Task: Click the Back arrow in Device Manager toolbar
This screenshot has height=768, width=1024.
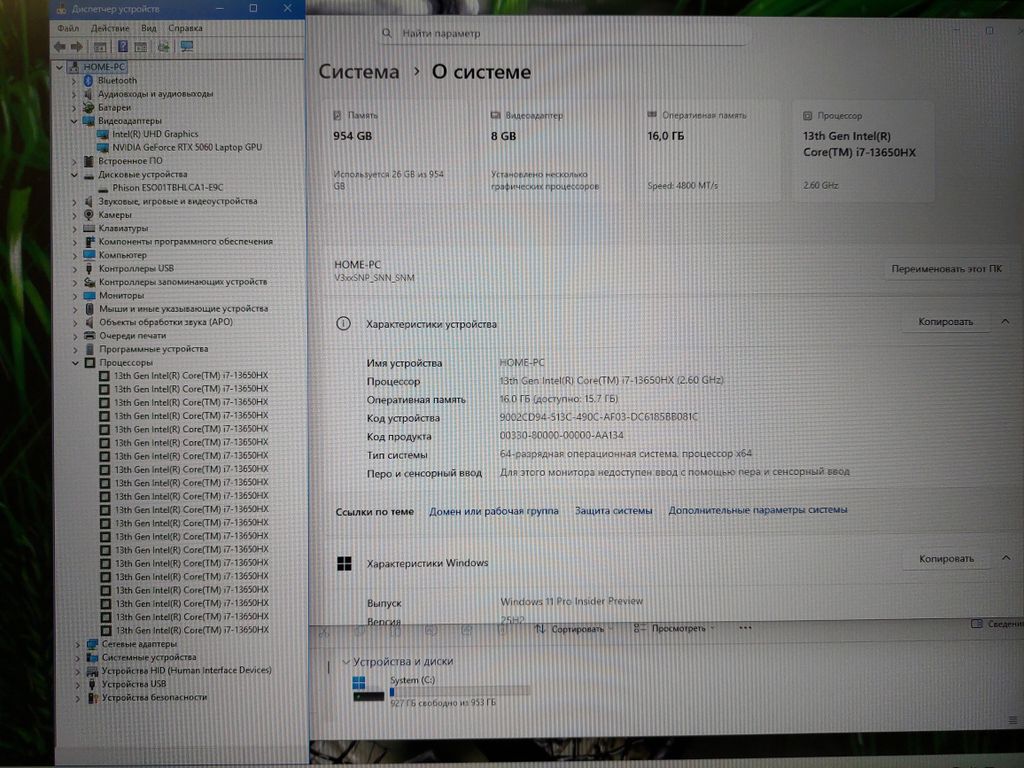Action: (60, 46)
